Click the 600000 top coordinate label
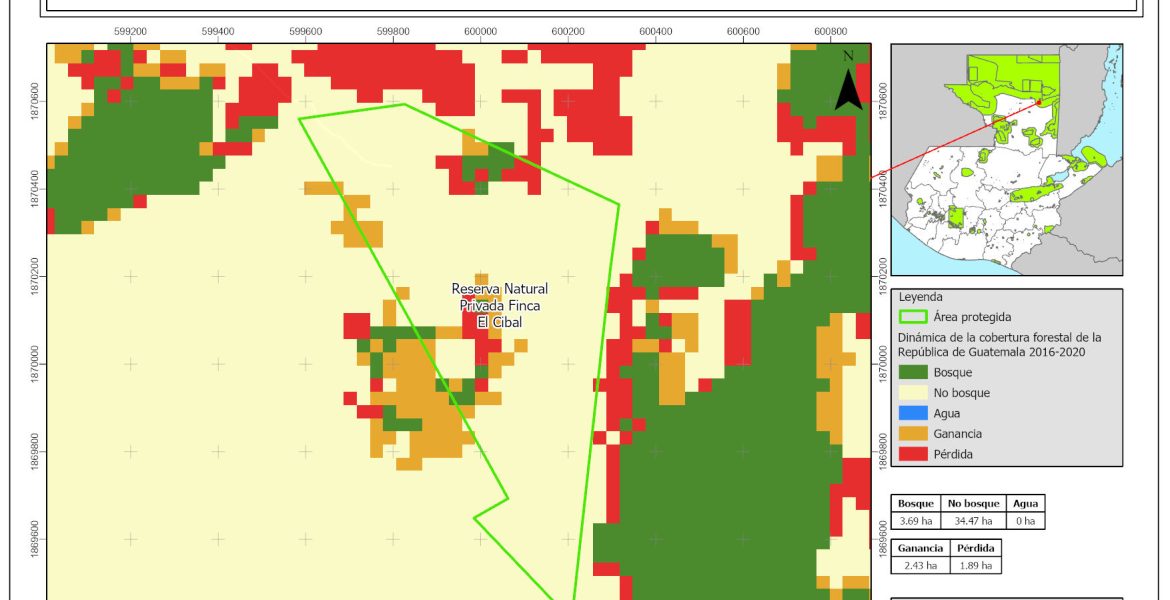1170x600 pixels. (x=480, y=32)
